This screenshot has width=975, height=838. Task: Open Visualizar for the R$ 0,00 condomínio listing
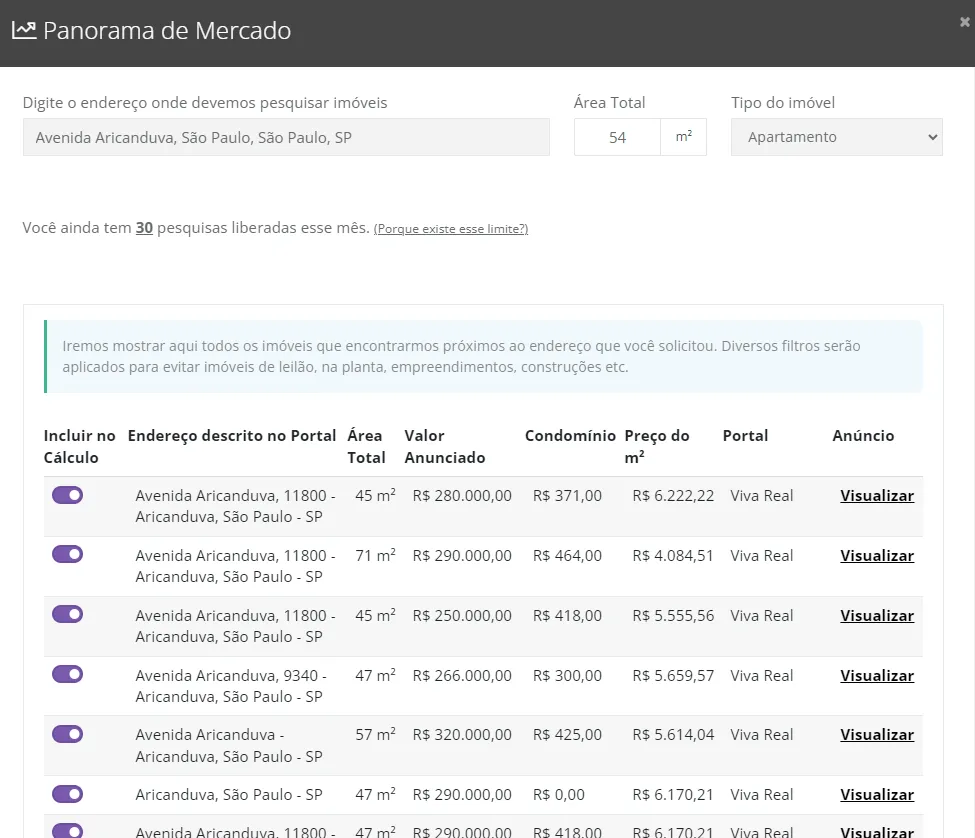(x=876, y=795)
